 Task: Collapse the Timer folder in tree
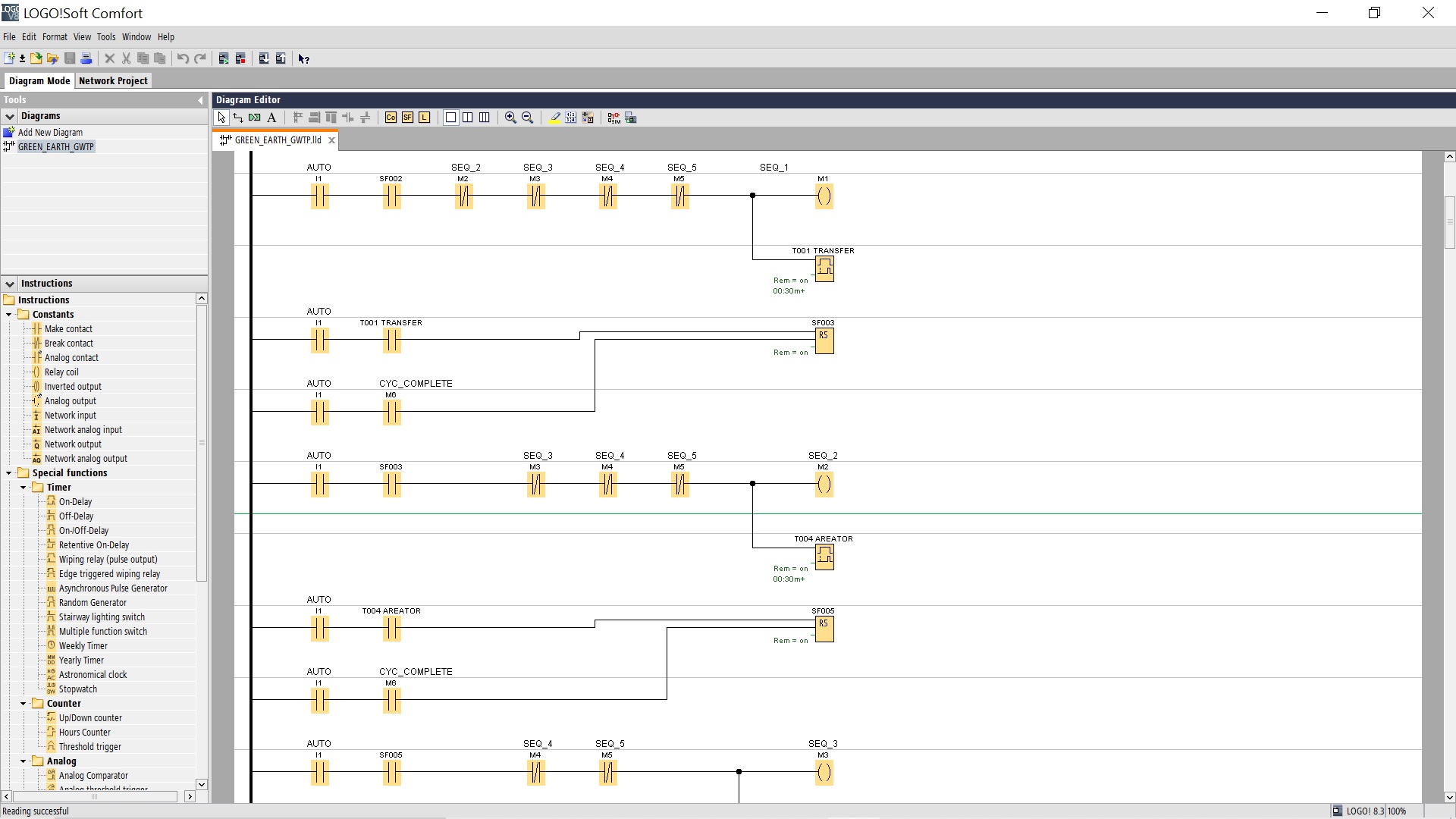point(24,488)
